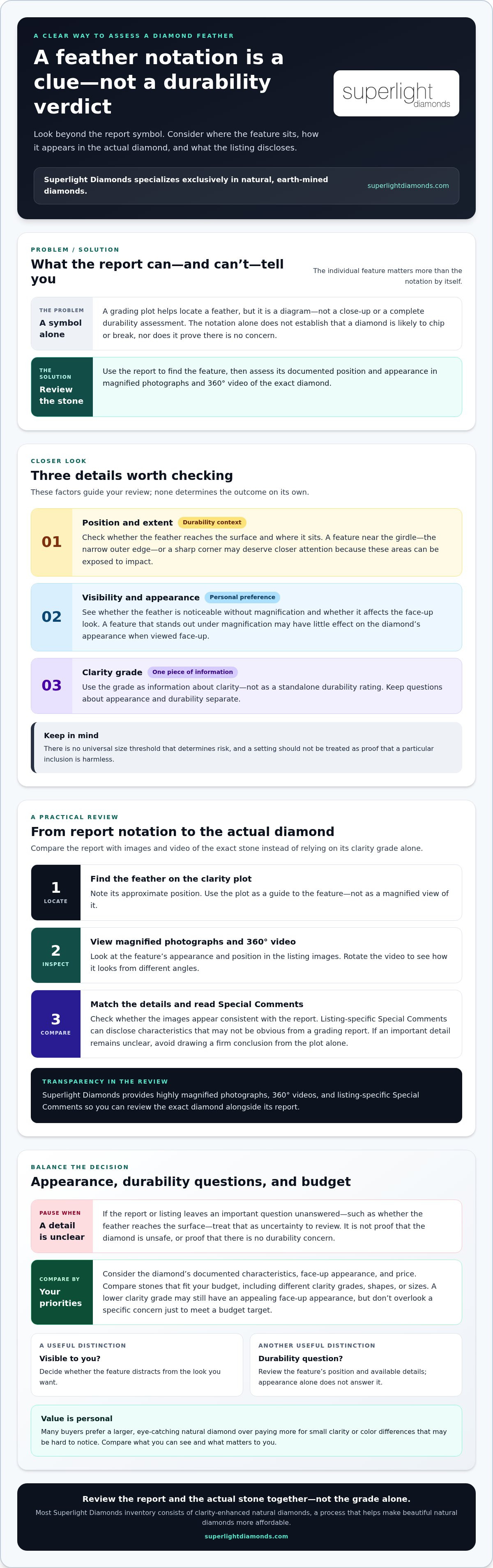This screenshot has width=493, height=1568.
Task: Click the 'Compare by Your priorities' label
Action: (62, 1292)
